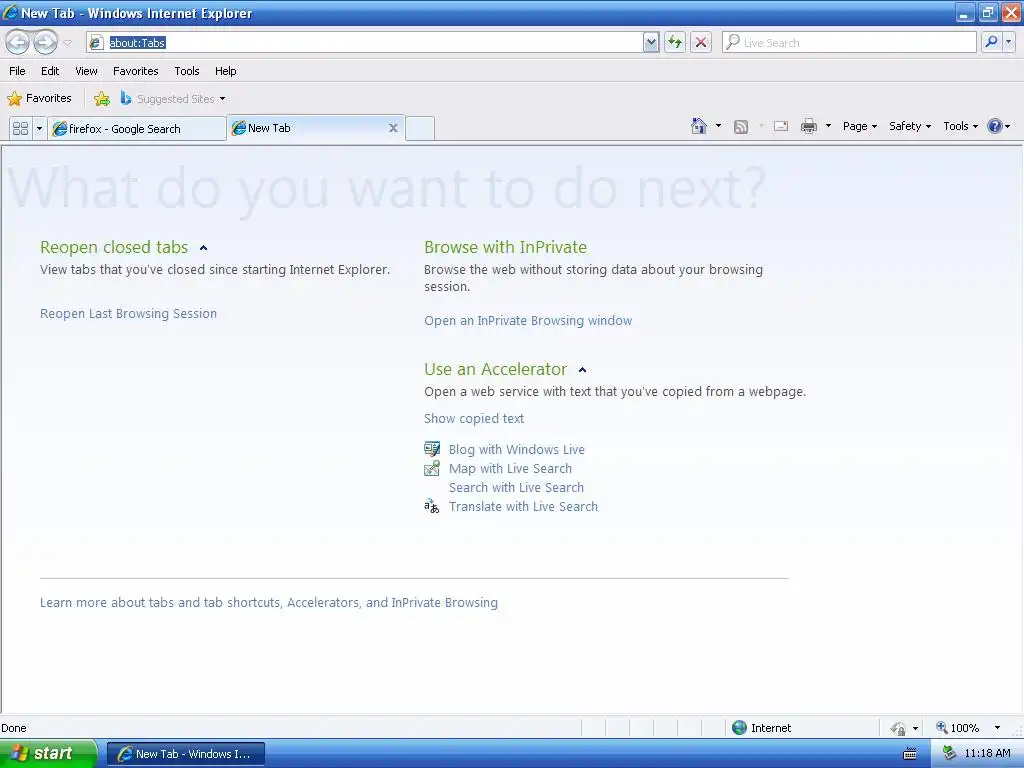This screenshot has width=1024, height=768.
Task: Close the New Tab tab
Action: (x=393, y=128)
